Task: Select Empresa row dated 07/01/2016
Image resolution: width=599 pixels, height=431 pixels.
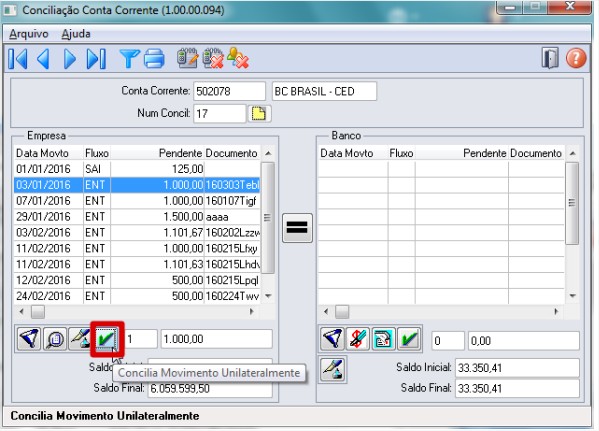Action: coord(137,201)
